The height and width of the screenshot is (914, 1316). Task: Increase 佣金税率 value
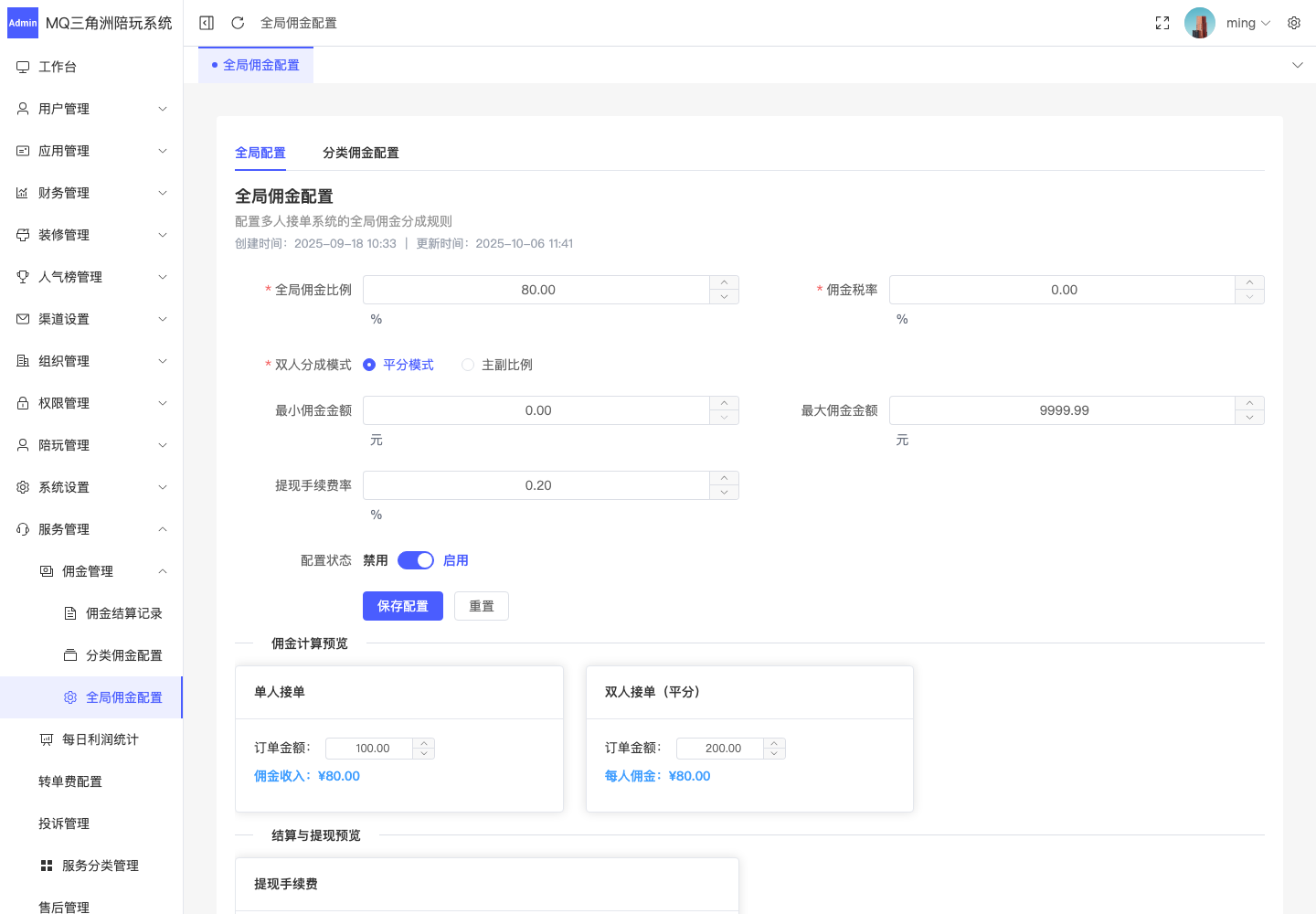pyautogui.click(x=1249, y=282)
